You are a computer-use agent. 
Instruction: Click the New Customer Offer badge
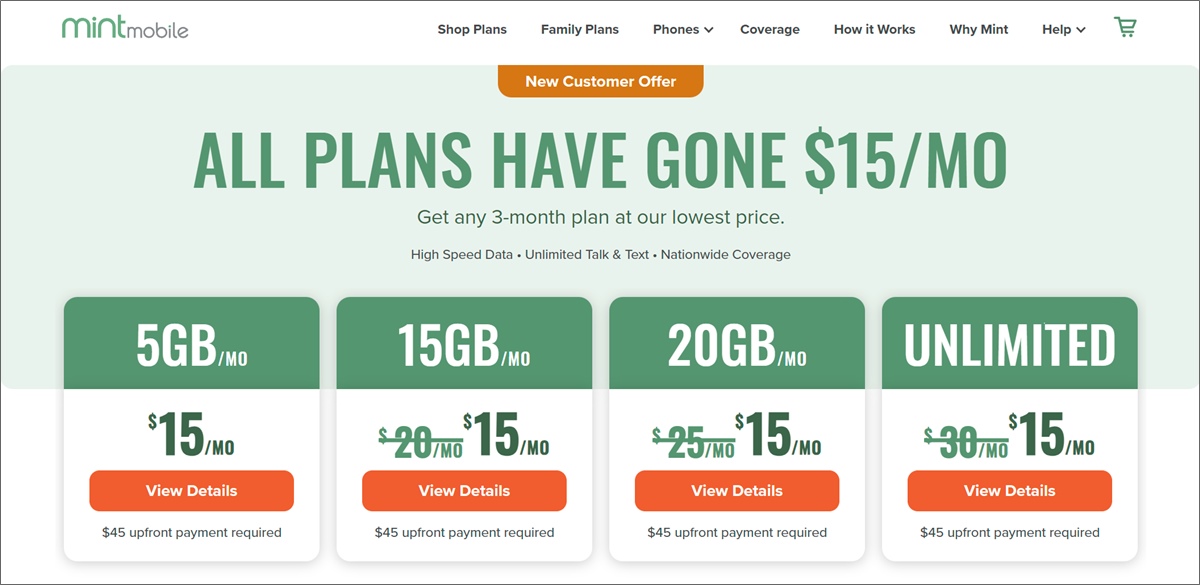click(x=601, y=82)
